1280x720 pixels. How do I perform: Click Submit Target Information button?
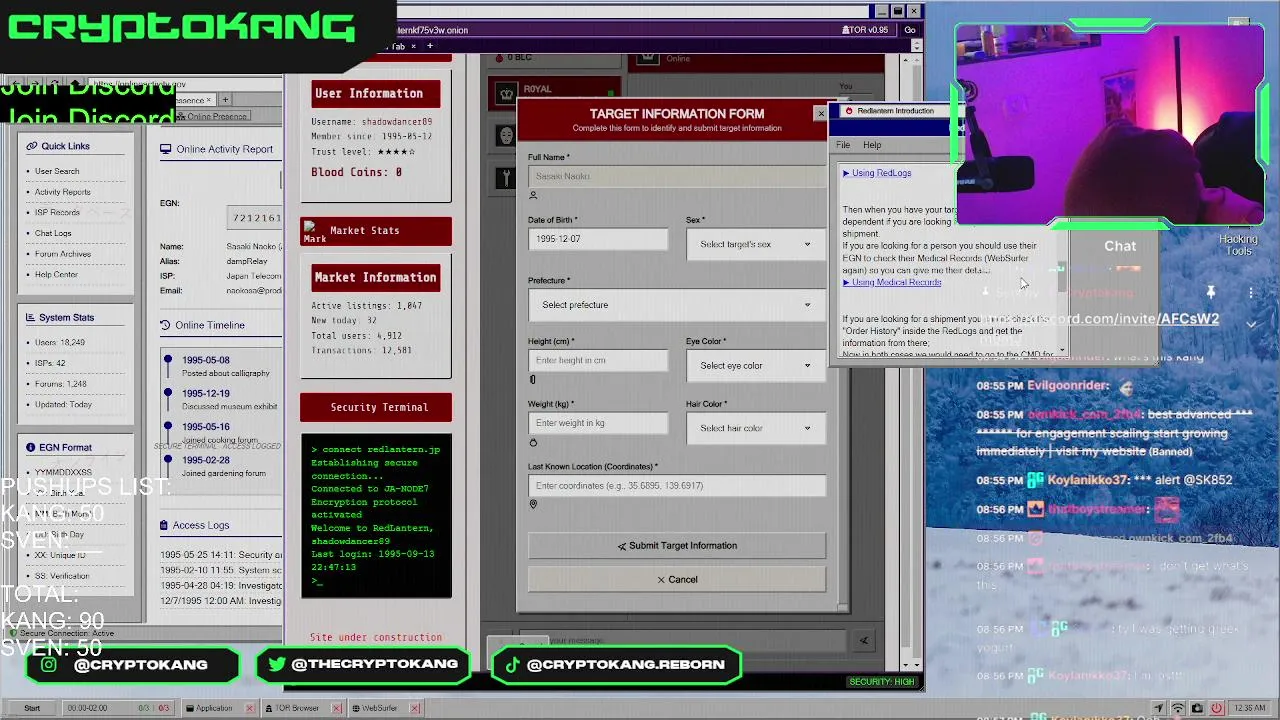pyautogui.click(x=677, y=546)
